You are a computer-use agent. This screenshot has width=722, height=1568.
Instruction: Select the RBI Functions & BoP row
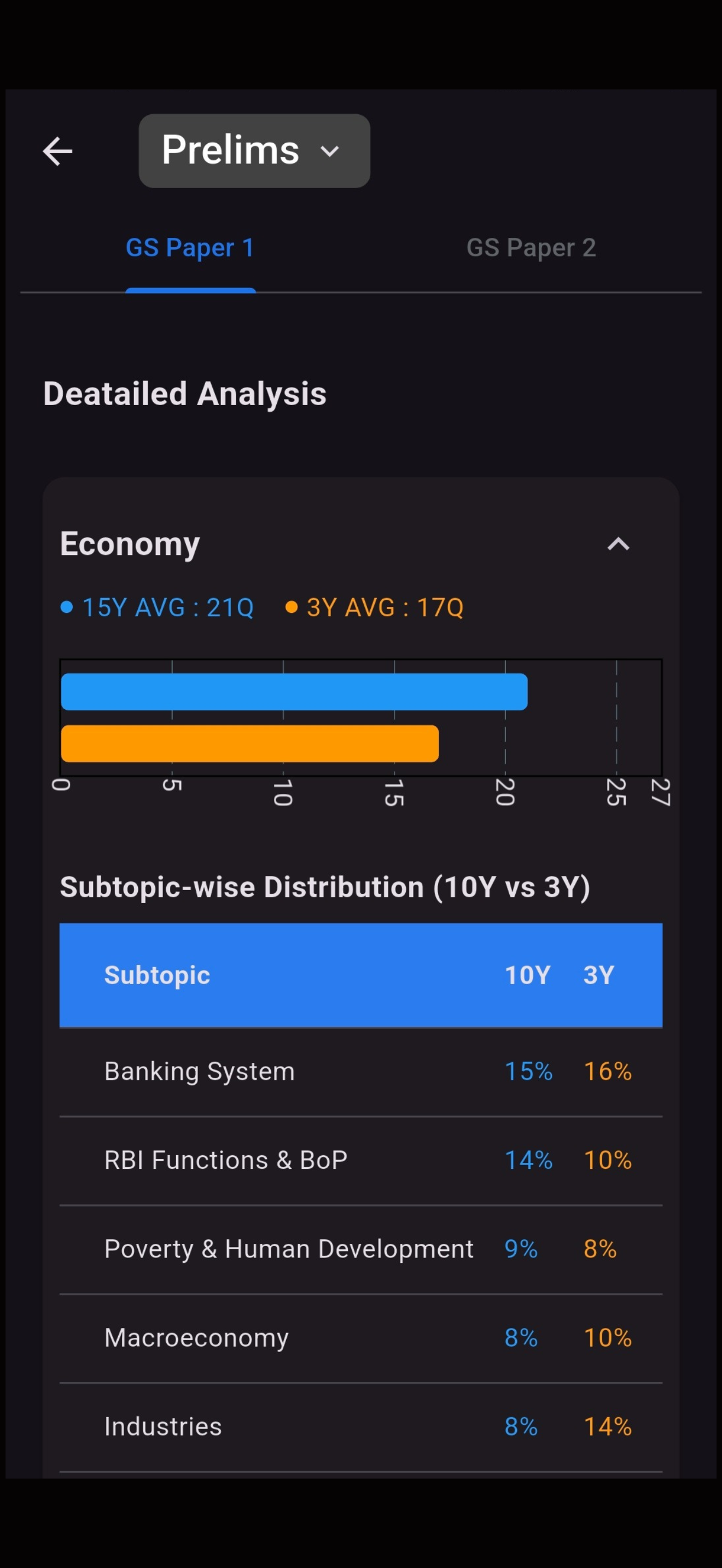[361, 1160]
